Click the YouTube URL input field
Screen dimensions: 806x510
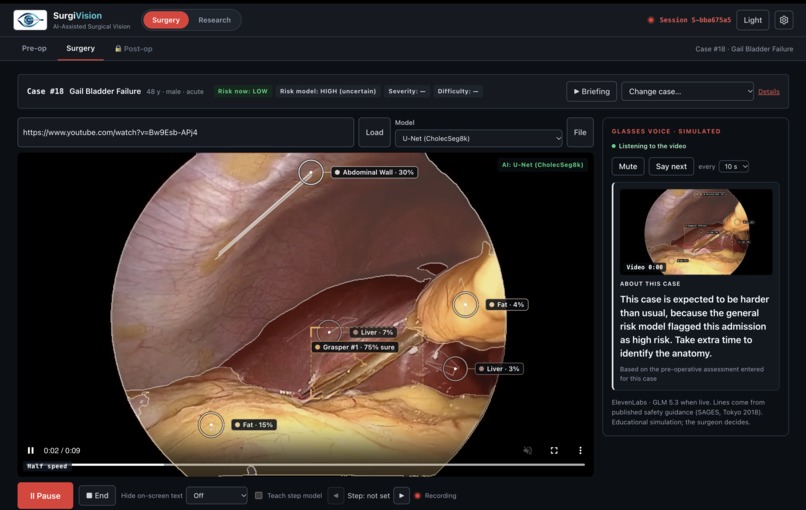[x=185, y=132]
